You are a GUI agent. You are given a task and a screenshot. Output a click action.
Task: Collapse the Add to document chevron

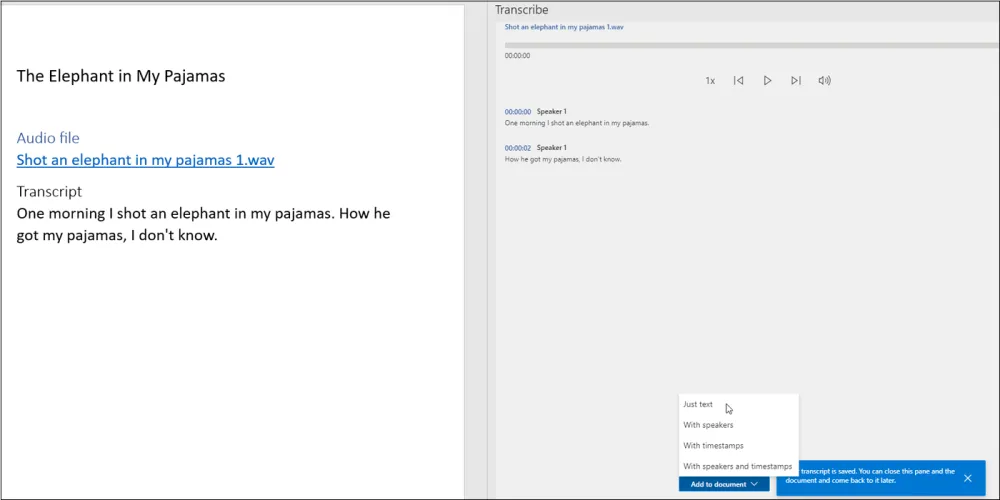pyautogui.click(x=755, y=484)
